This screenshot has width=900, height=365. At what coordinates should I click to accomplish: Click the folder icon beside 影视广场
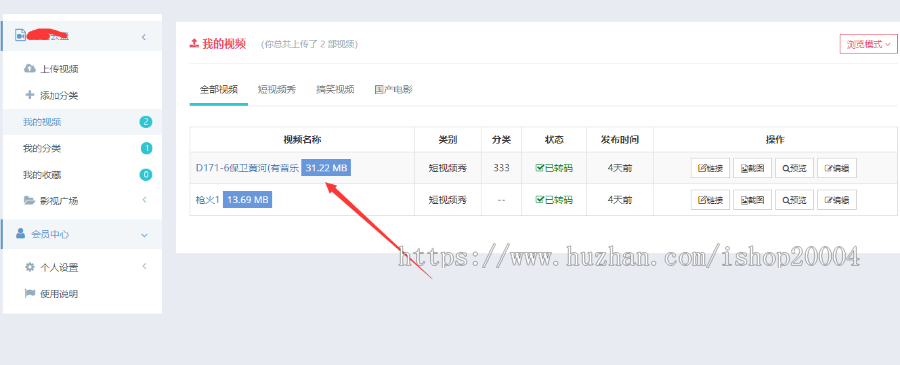point(29,200)
